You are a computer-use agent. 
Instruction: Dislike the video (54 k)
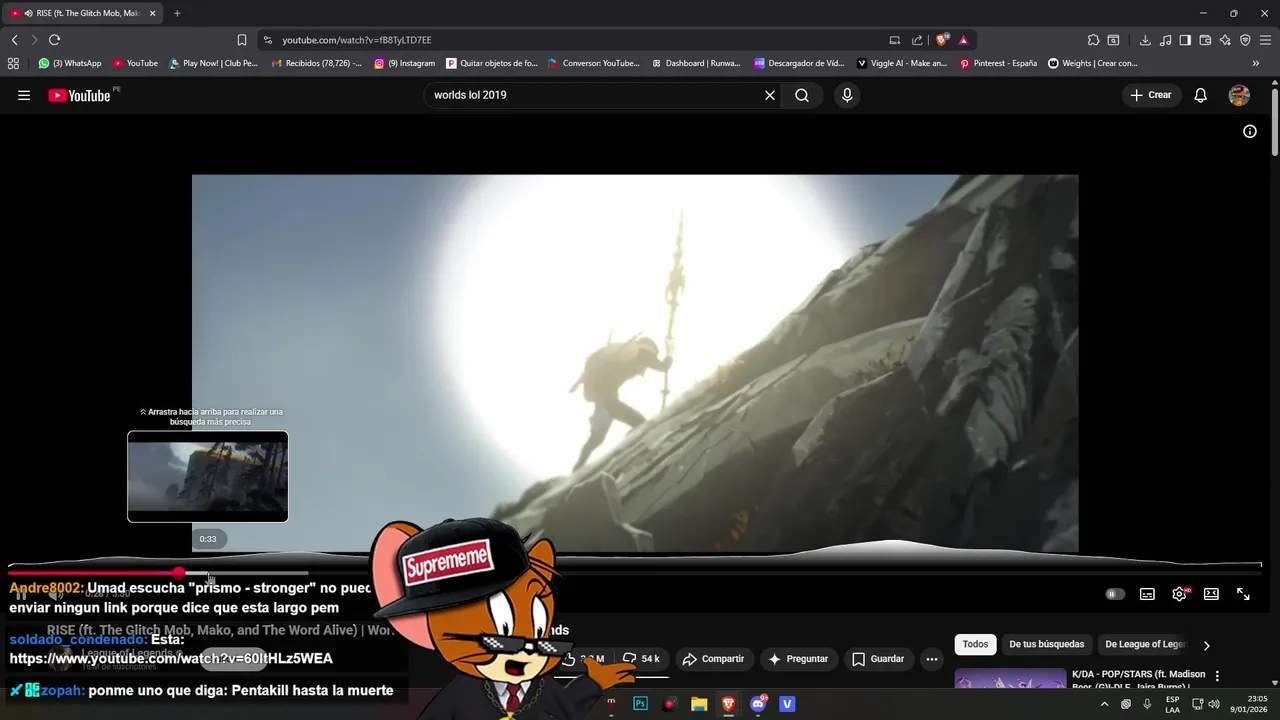[641, 659]
